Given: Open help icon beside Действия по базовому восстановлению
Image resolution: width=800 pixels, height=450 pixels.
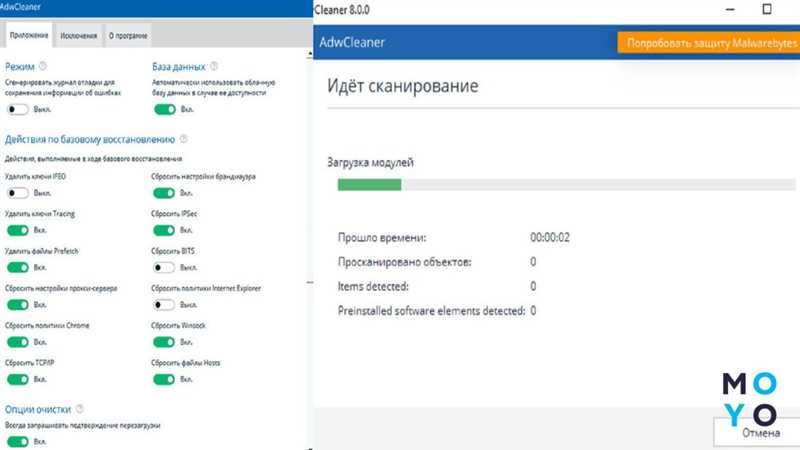Looking at the screenshot, I should pos(184,139).
